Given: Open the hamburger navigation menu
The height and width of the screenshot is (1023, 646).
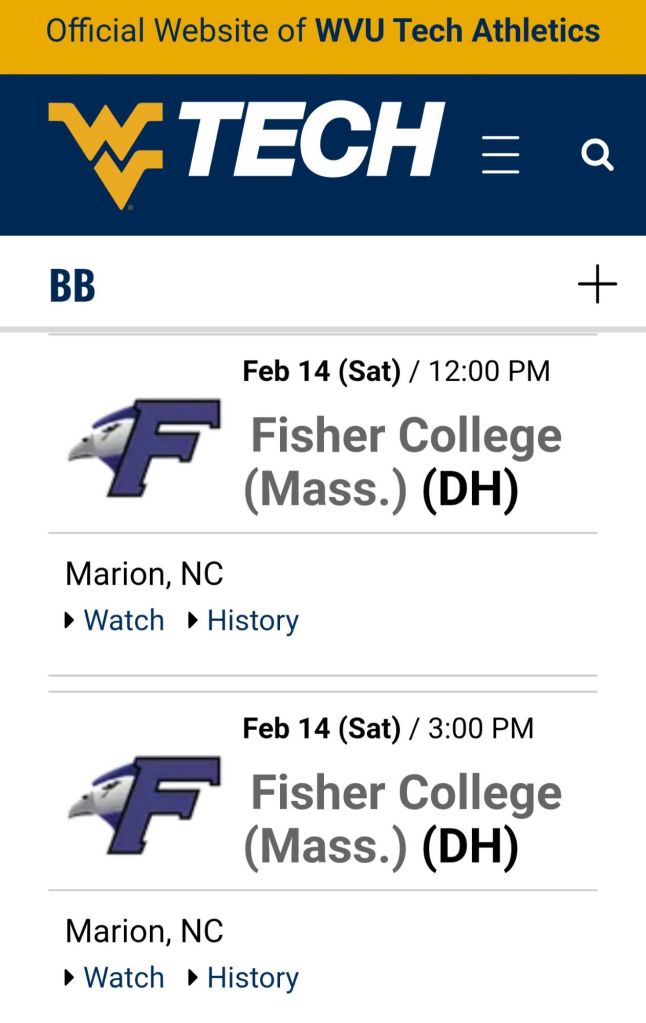Looking at the screenshot, I should [500, 155].
